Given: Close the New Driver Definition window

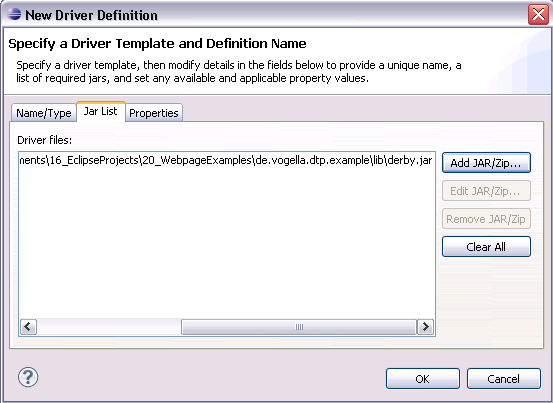Looking at the screenshot, I should pos(538,14).
